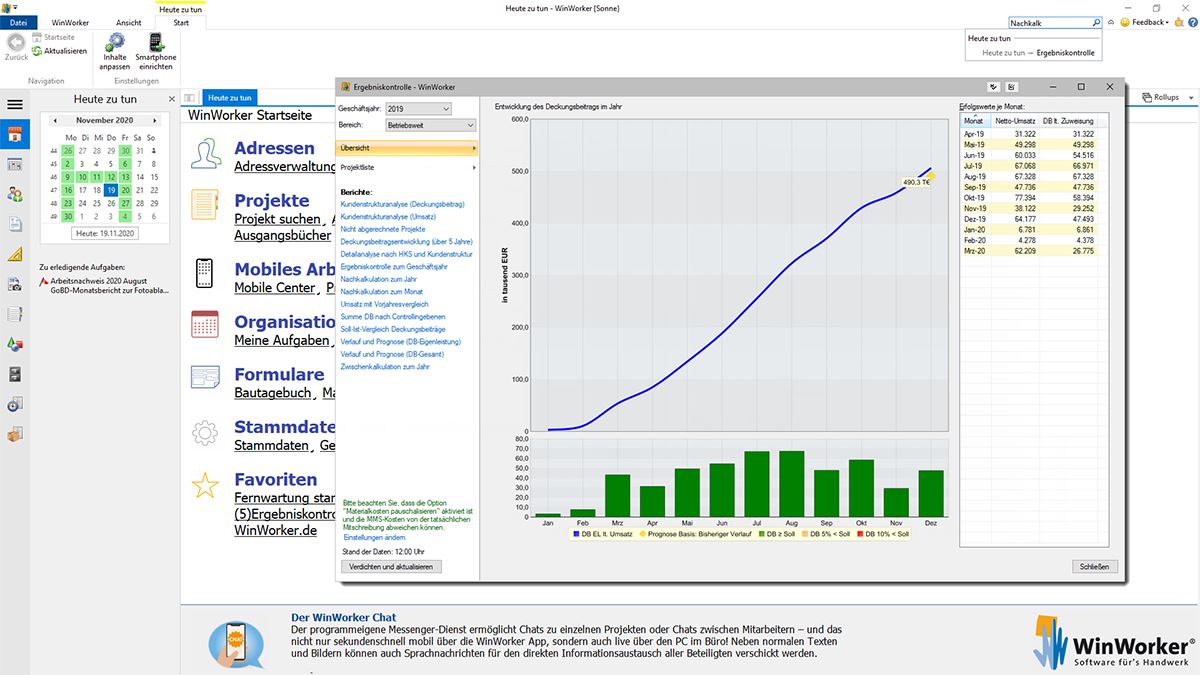Select the blue Heute zu tun document tab
The image size is (1200, 675).
(231, 98)
